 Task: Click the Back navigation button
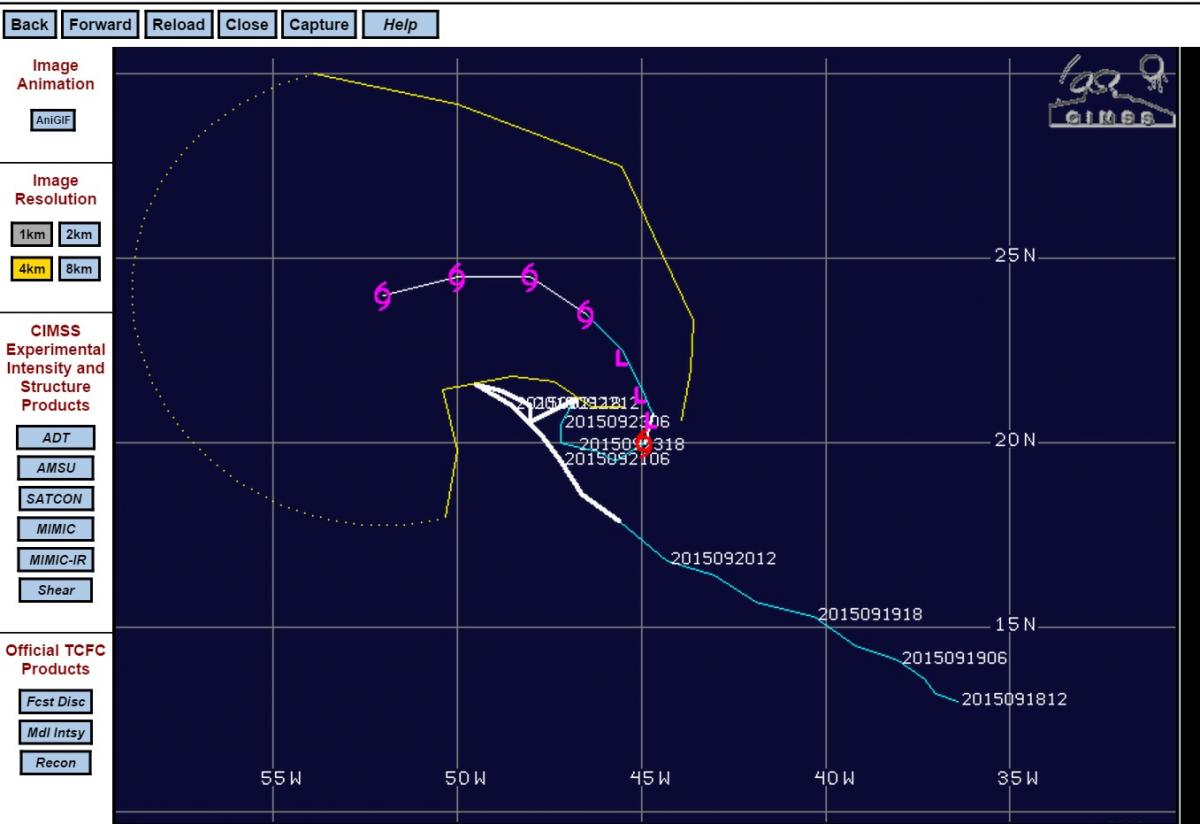29,25
